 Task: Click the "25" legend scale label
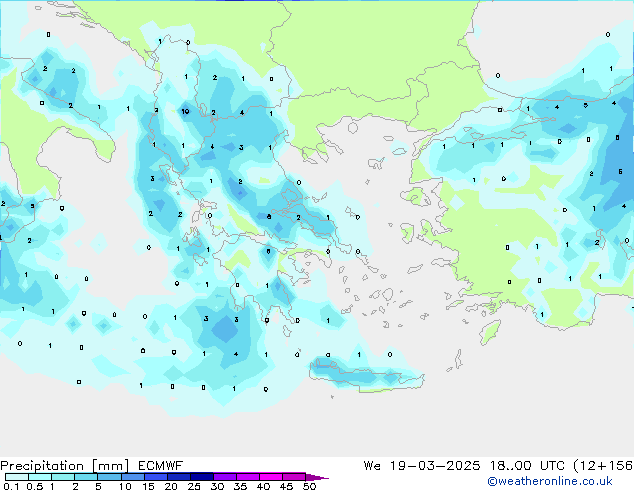[x=194, y=486]
